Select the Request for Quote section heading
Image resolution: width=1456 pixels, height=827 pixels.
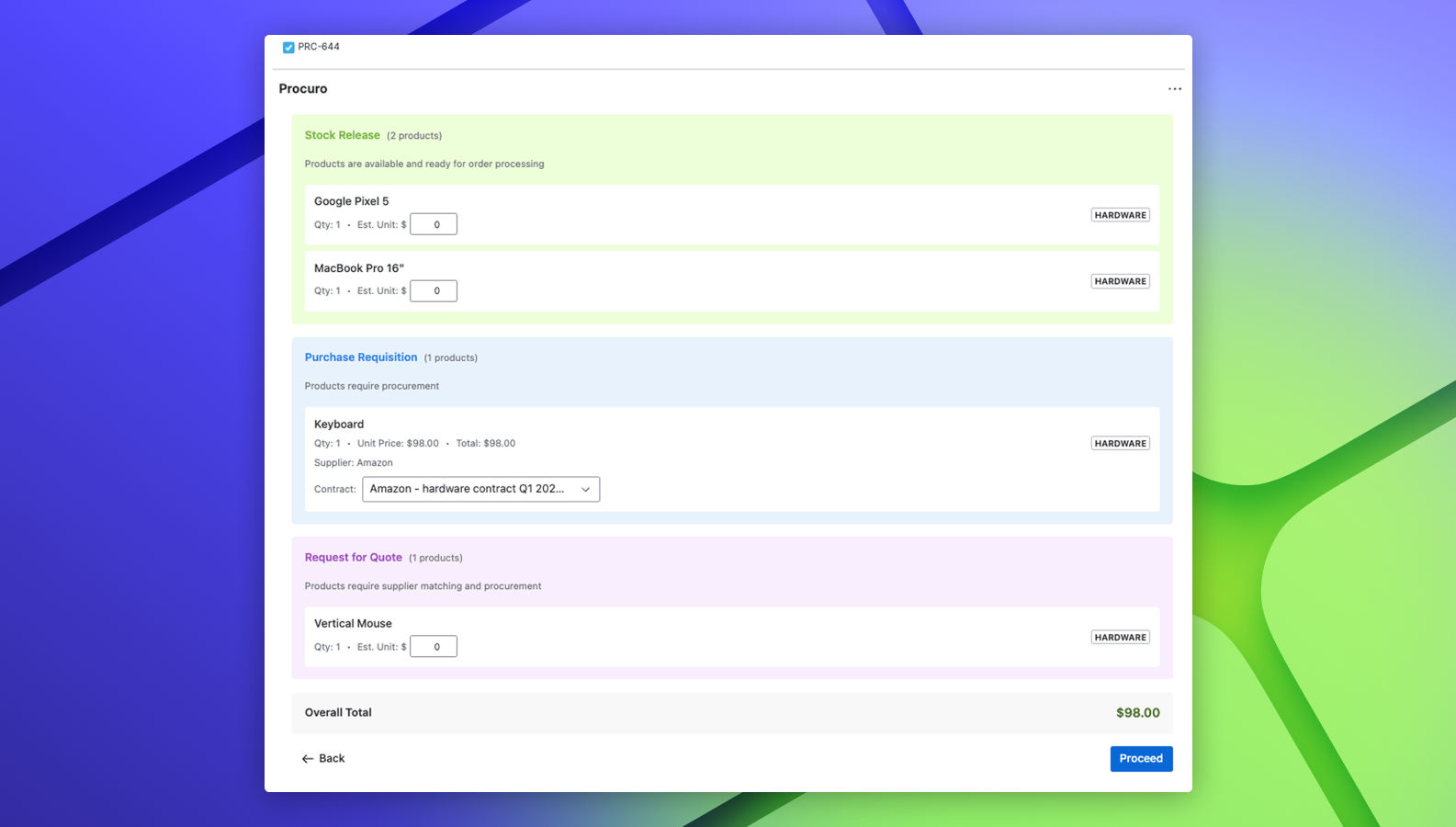coord(354,558)
